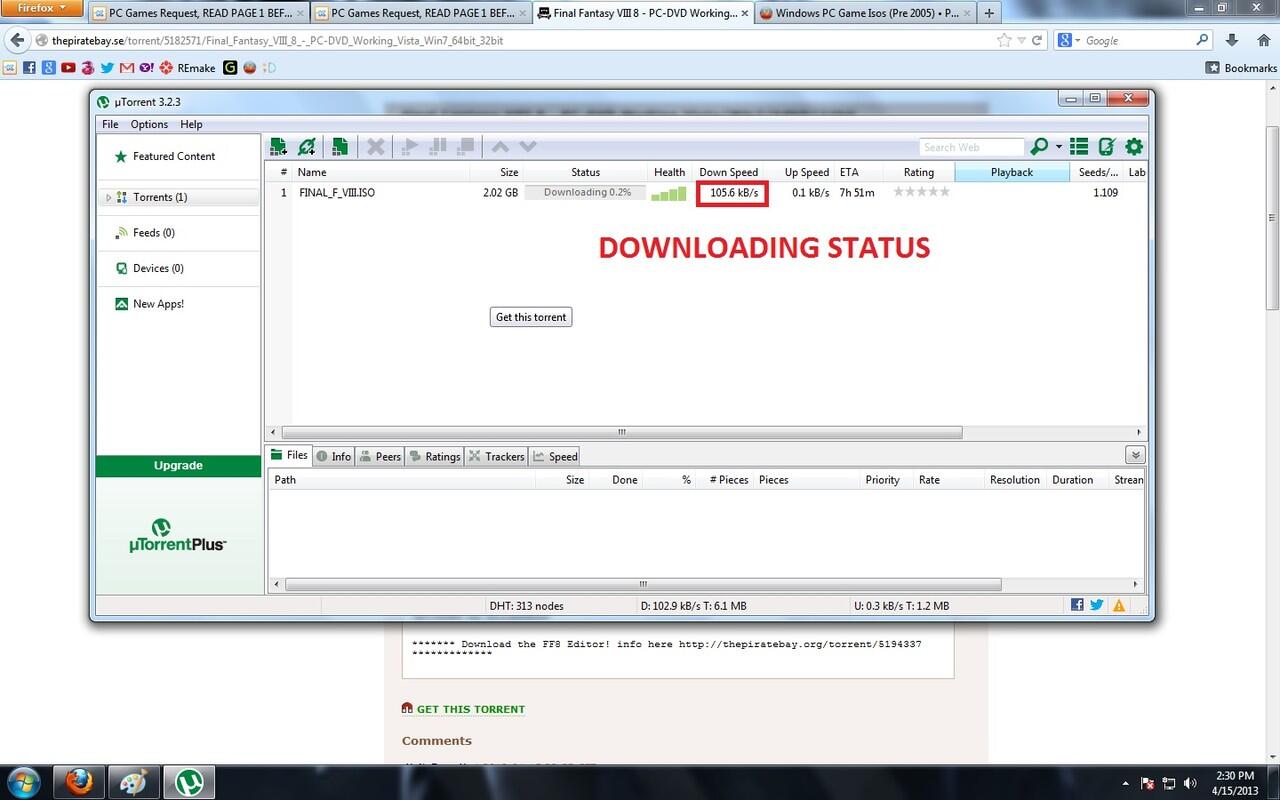Open the File menu
This screenshot has height=800, width=1280.
[110, 124]
